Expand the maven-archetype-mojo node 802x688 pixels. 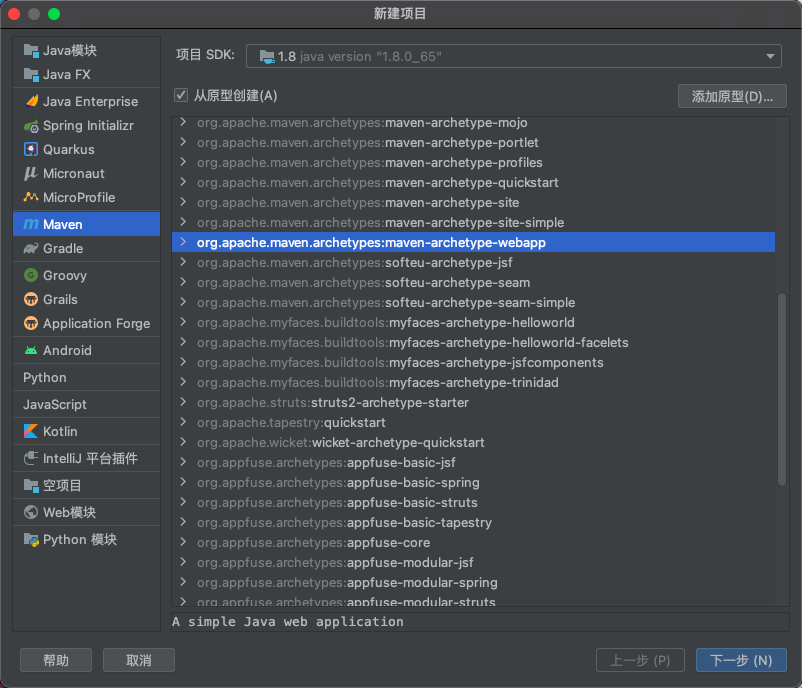pyautogui.click(x=183, y=122)
